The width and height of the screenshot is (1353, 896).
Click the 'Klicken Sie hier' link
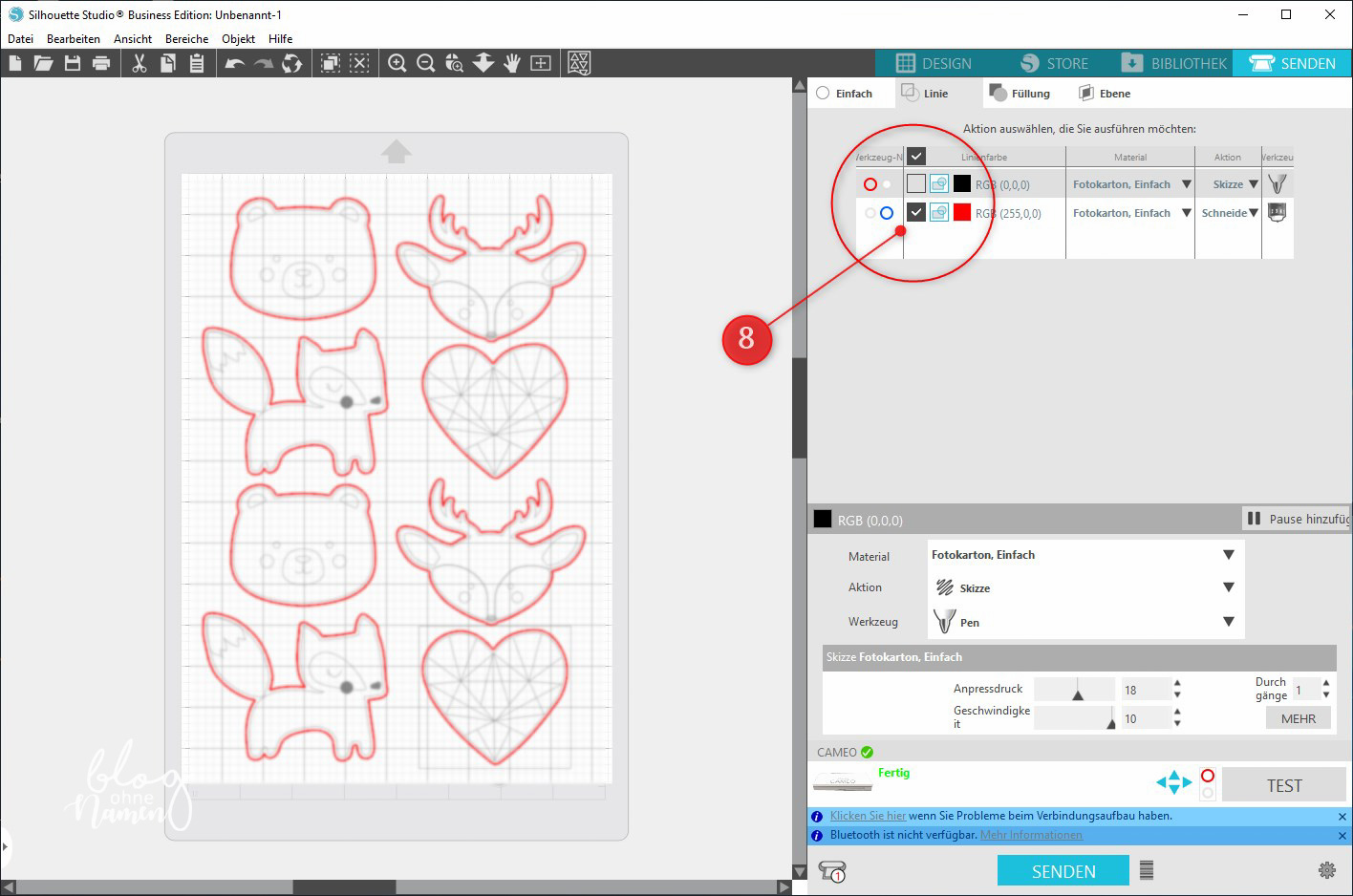868,816
